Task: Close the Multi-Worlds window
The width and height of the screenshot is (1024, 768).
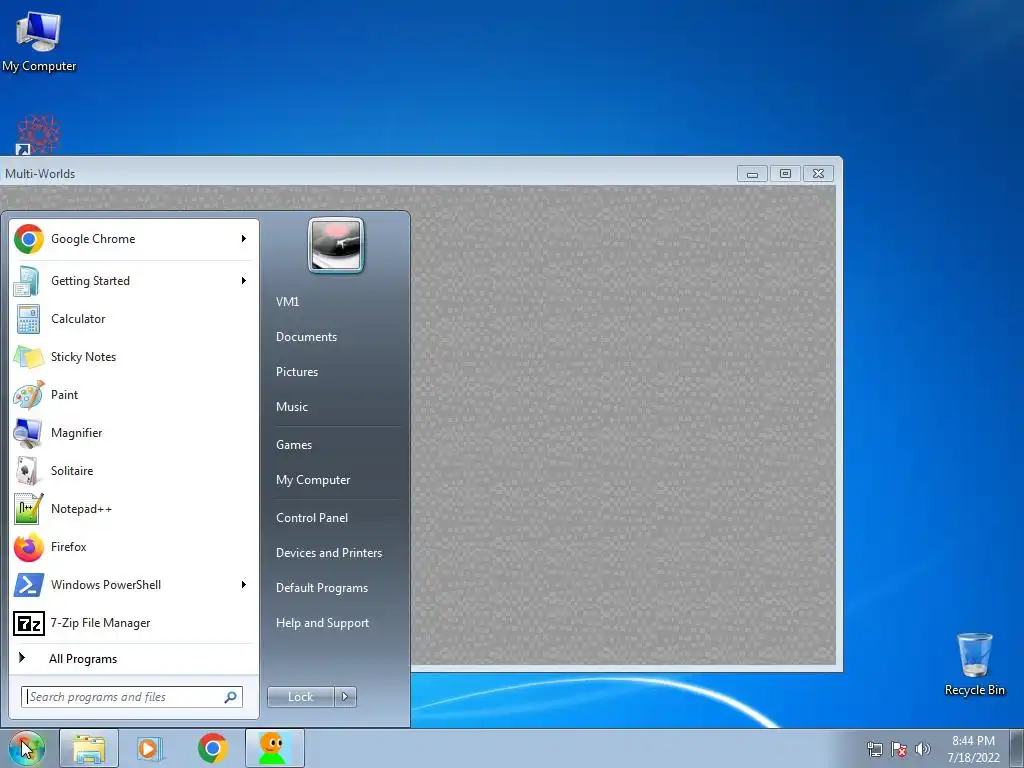Action: [818, 174]
